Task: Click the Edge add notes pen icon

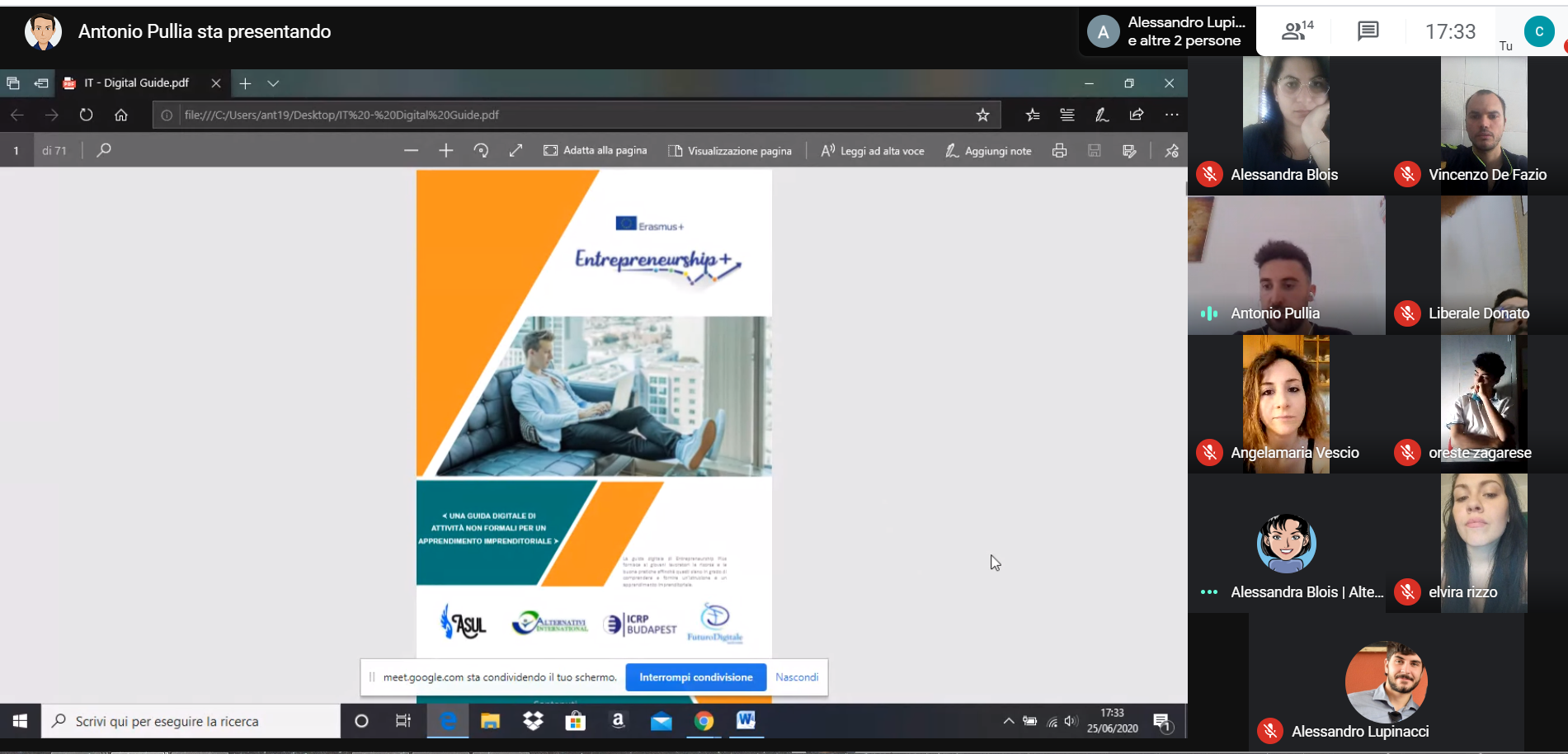Action: tap(1102, 115)
